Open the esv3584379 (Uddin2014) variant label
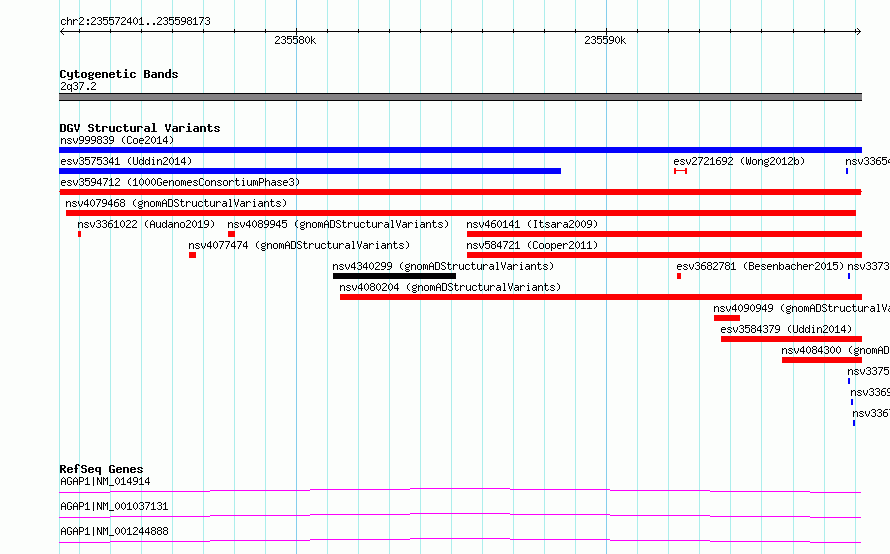Viewport: 890px width, 554px height. coord(786,329)
